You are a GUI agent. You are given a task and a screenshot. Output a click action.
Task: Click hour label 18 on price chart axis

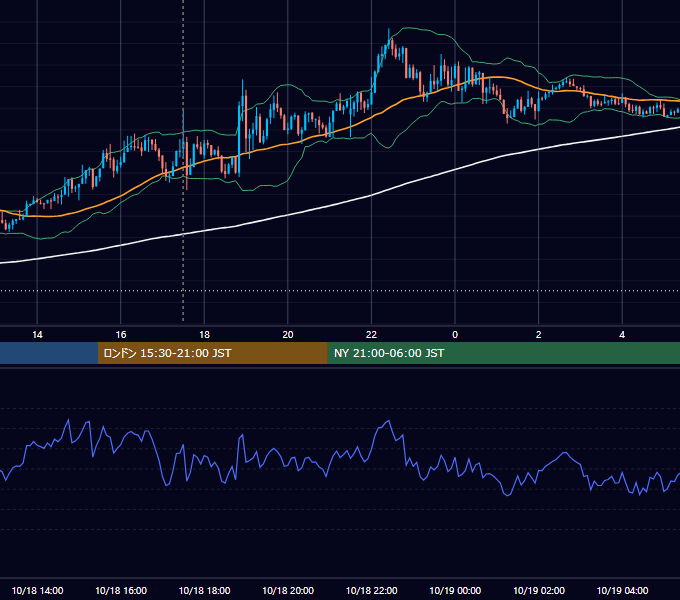pyautogui.click(x=204, y=335)
